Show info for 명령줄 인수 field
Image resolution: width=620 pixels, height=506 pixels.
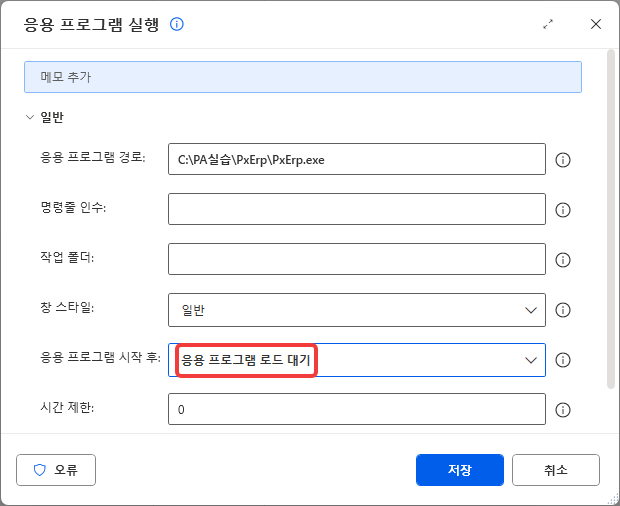[x=563, y=210]
